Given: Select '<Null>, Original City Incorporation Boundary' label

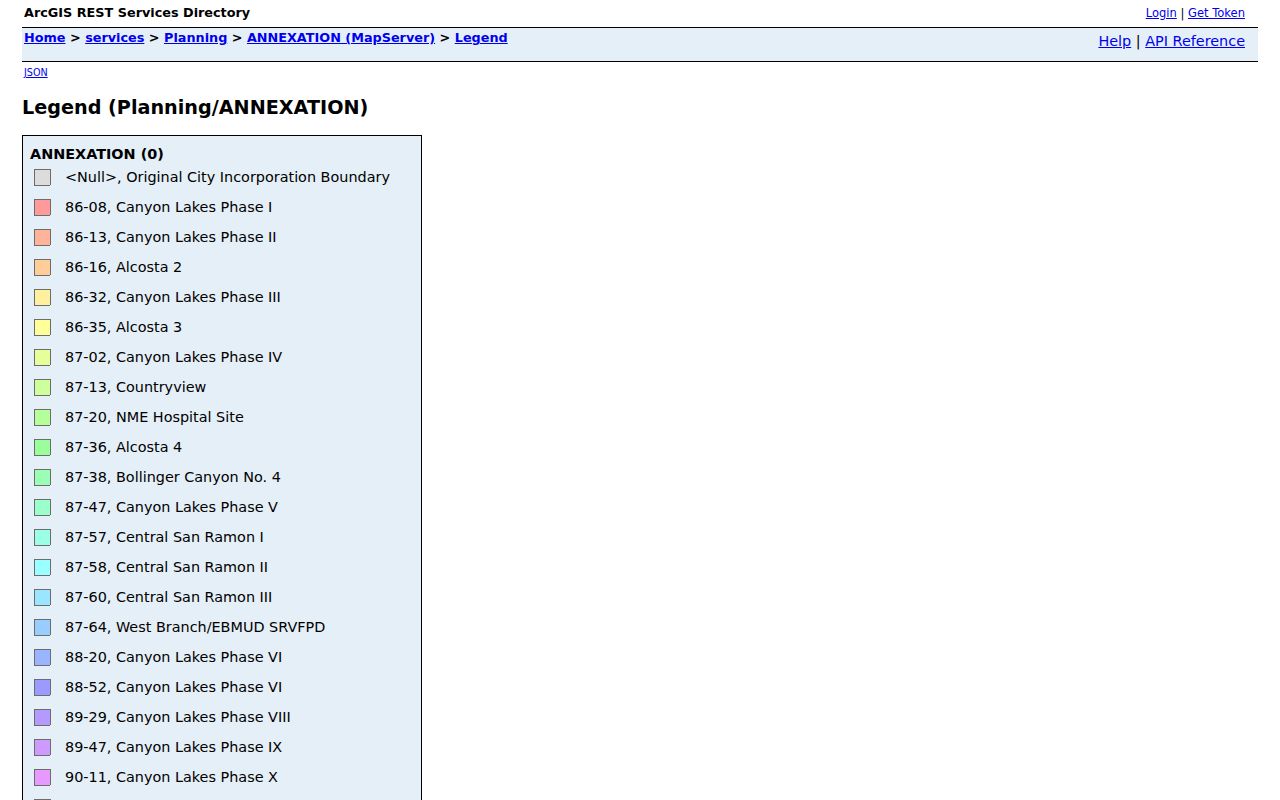Looking at the screenshot, I should pos(228,177).
